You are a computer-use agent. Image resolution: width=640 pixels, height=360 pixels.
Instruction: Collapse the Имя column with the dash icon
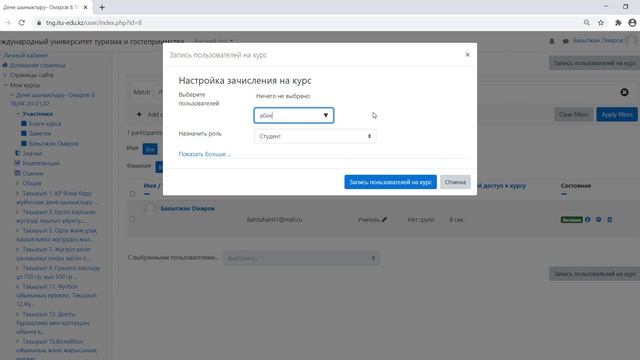click(x=147, y=194)
